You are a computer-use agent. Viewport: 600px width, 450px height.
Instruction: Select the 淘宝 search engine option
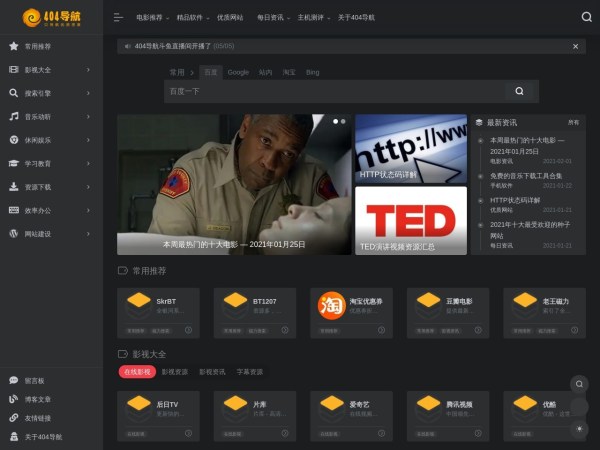[289, 72]
